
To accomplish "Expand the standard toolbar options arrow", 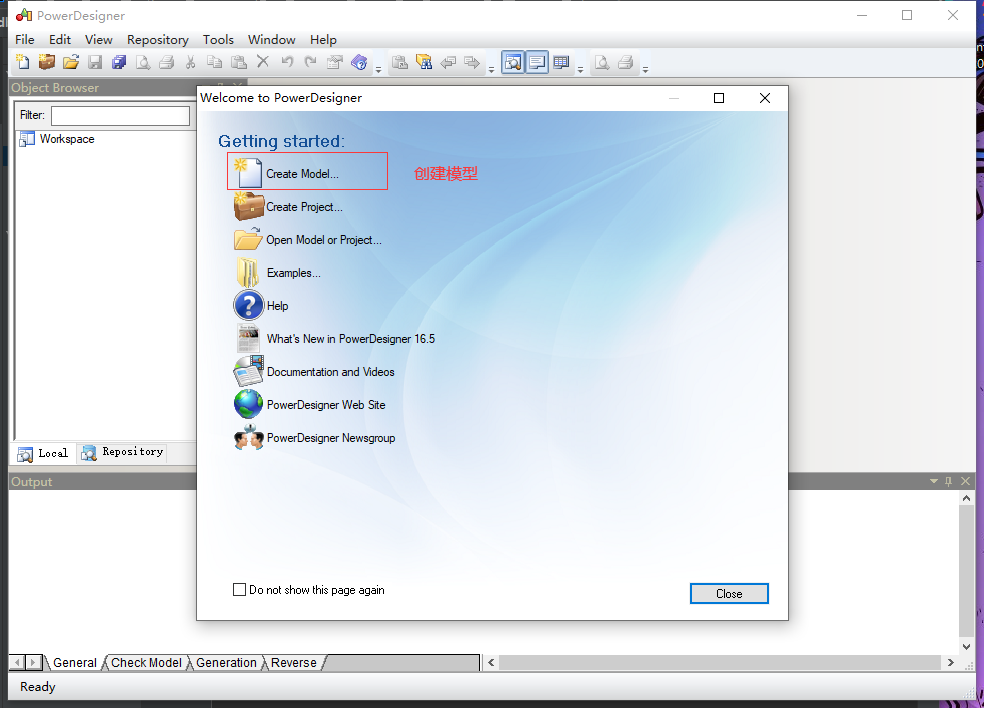I will [x=378, y=69].
